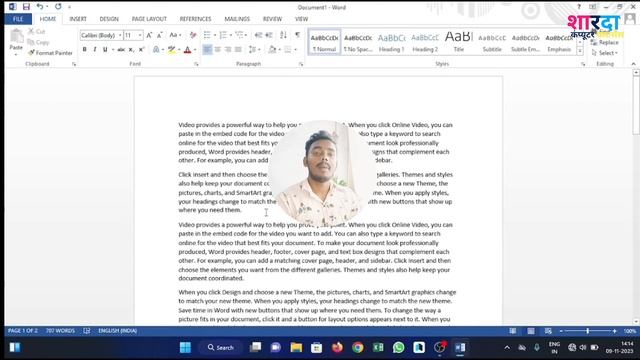
Task: Click the Copy command
Action: coord(38,42)
